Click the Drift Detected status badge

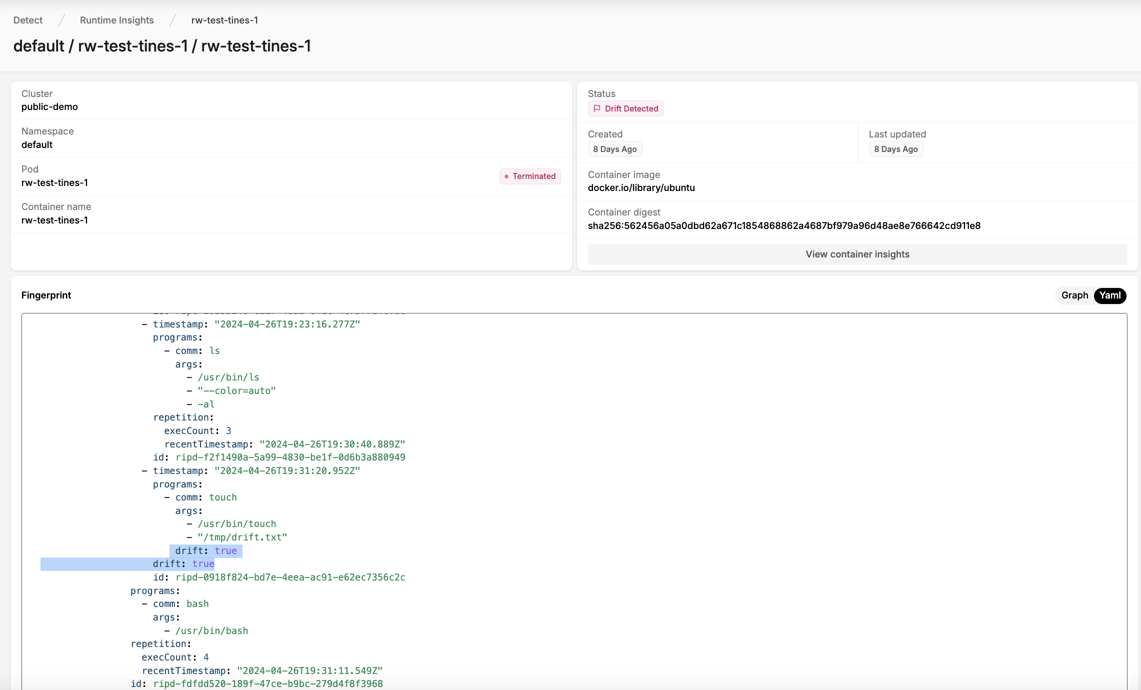[x=626, y=108]
